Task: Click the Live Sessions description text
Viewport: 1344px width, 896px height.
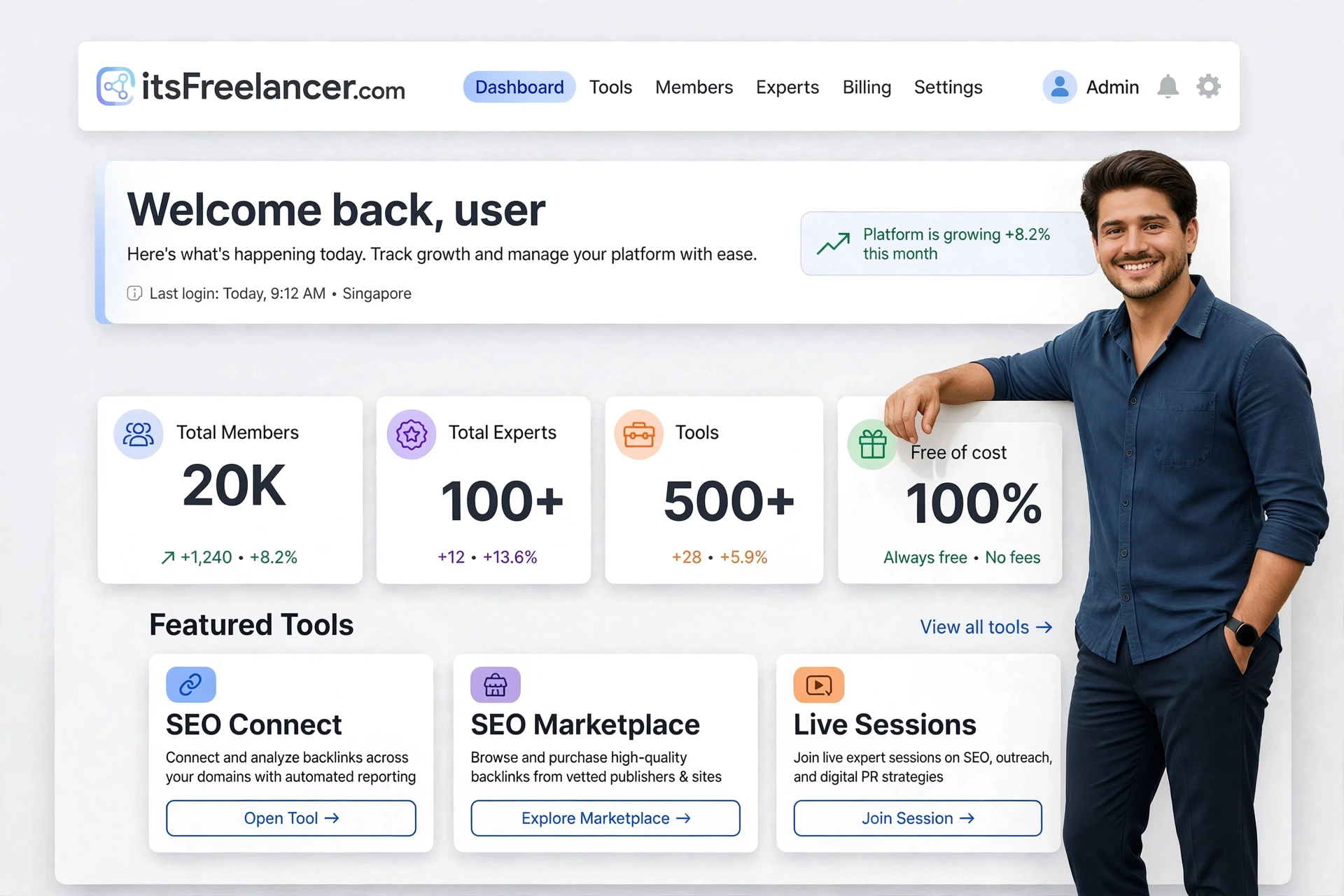Action: [x=923, y=767]
